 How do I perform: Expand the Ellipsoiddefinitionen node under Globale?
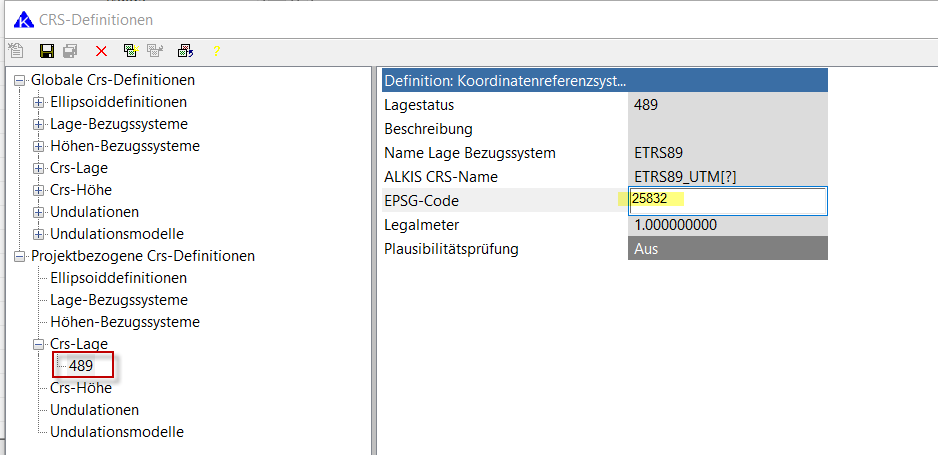coord(38,102)
